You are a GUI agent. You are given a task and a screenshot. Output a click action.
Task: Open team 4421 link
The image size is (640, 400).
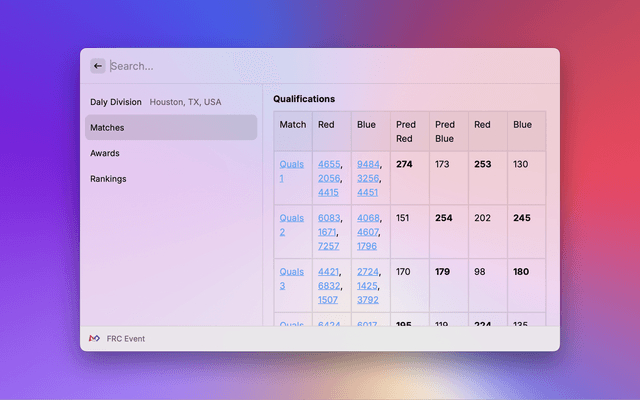[328, 272]
